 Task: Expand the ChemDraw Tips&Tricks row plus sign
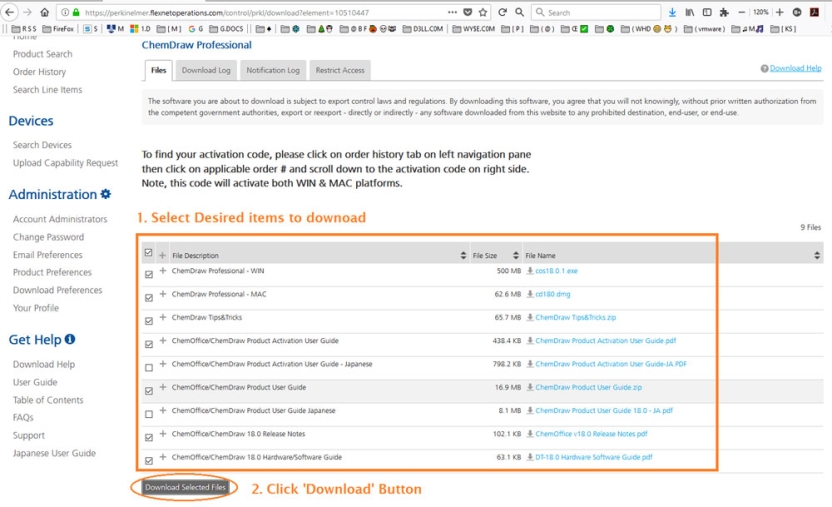(x=163, y=318)
